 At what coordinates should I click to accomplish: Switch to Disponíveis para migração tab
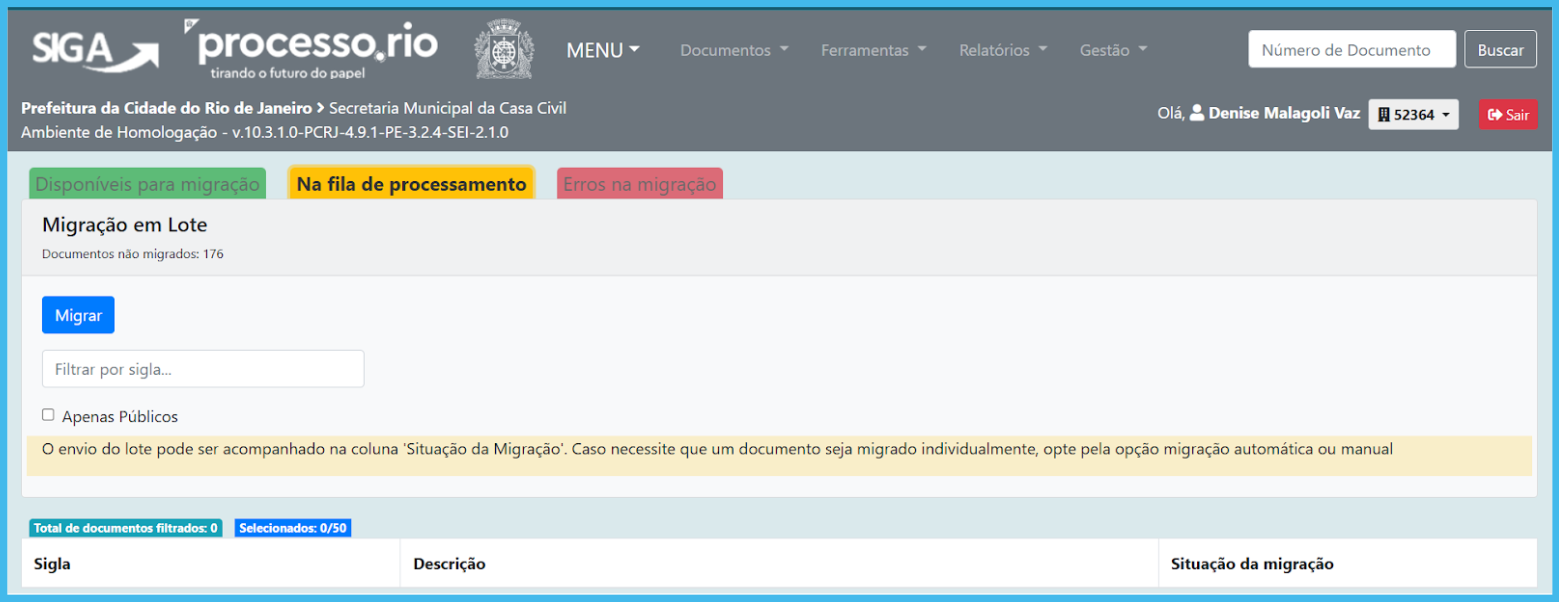coord(147,185)
